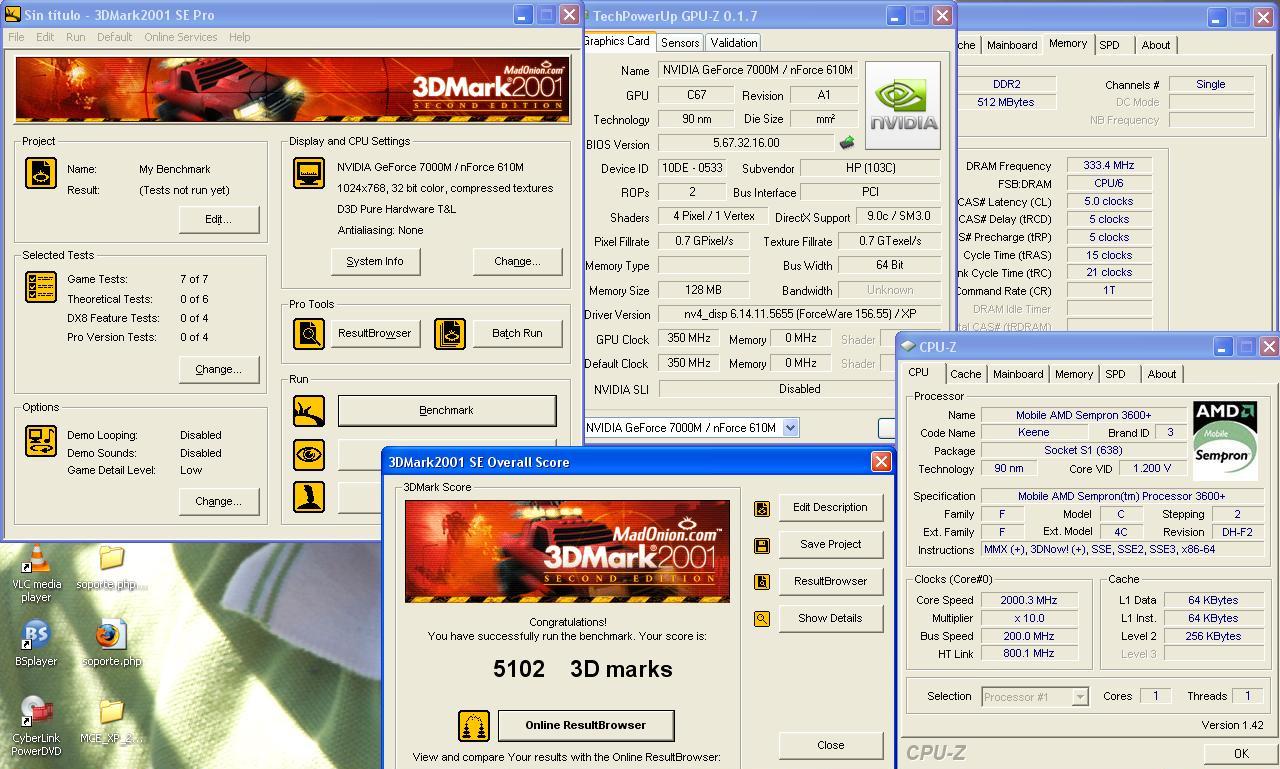
Task: Click the Batch Run button
Action: 517,333
